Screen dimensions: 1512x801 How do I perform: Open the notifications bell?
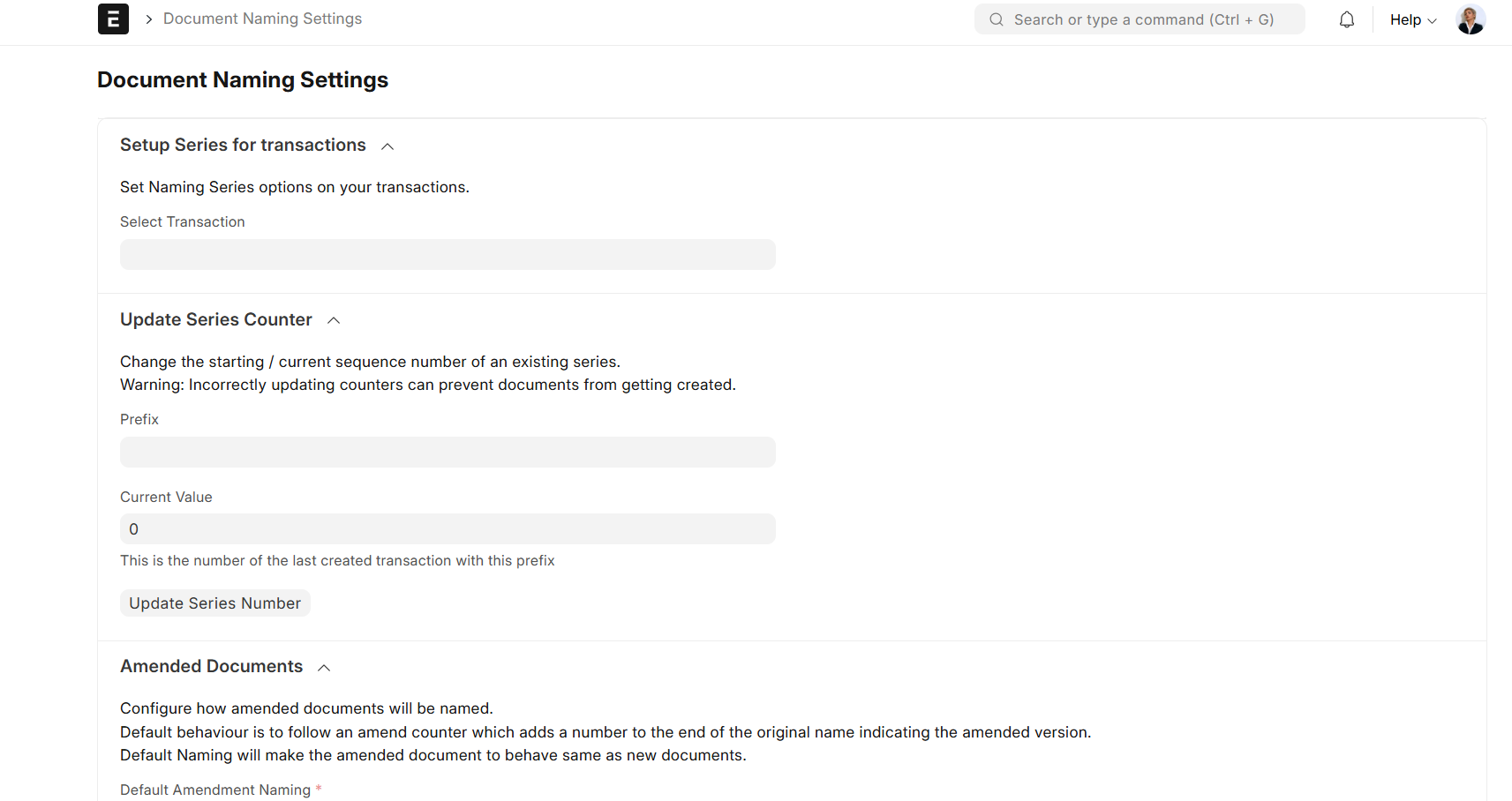point(1346,19)
